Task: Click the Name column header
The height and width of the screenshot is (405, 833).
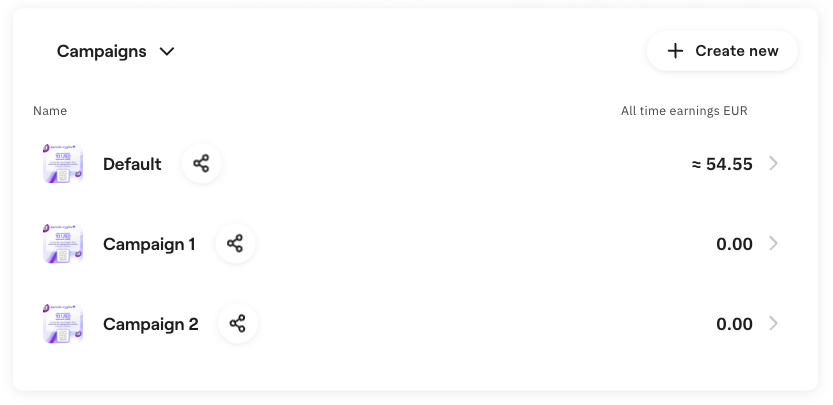Action: pyautogui.click(x=50, y=111)
